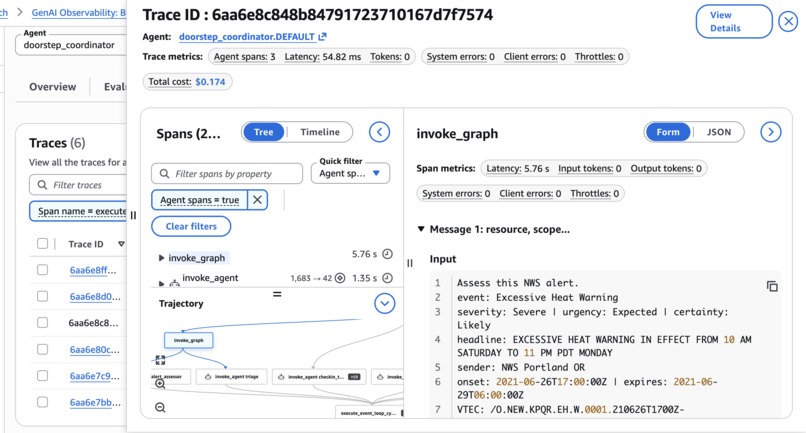
Task: Click span metric Latency: 5.76 s
Action: pyautogui.click(x=518, y=168)
